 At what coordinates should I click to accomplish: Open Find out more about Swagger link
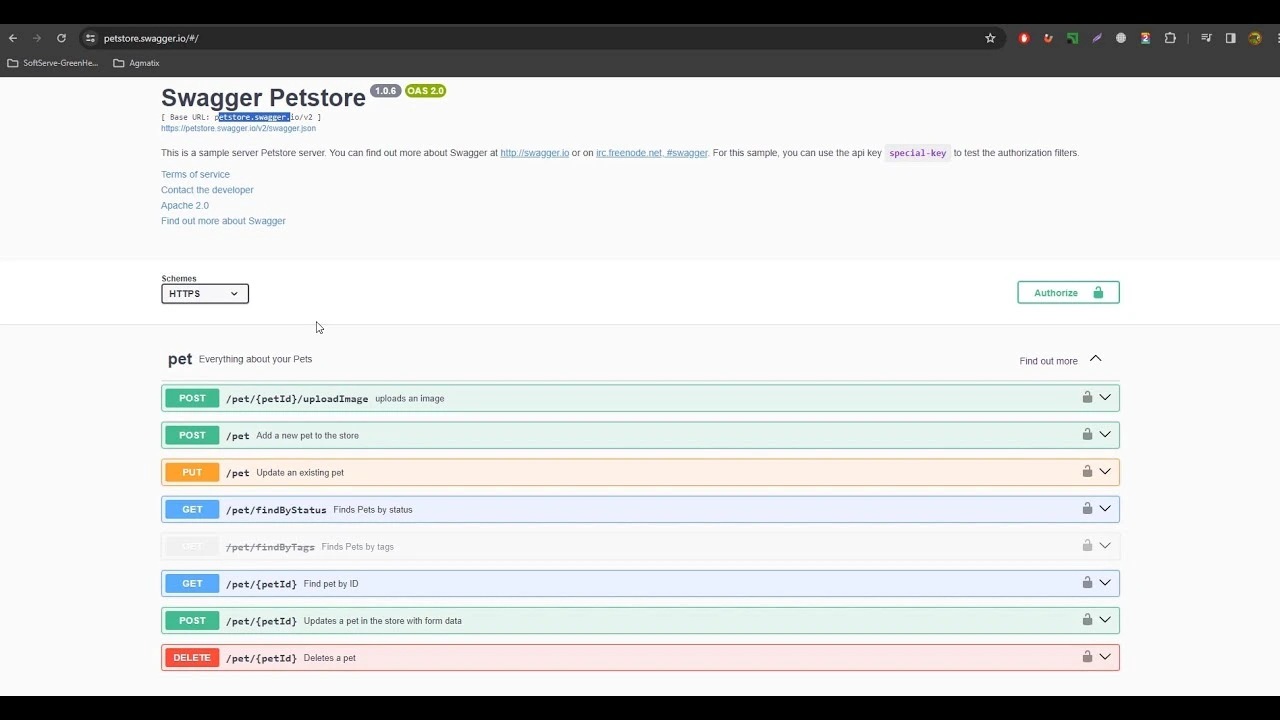pos(223,221)
